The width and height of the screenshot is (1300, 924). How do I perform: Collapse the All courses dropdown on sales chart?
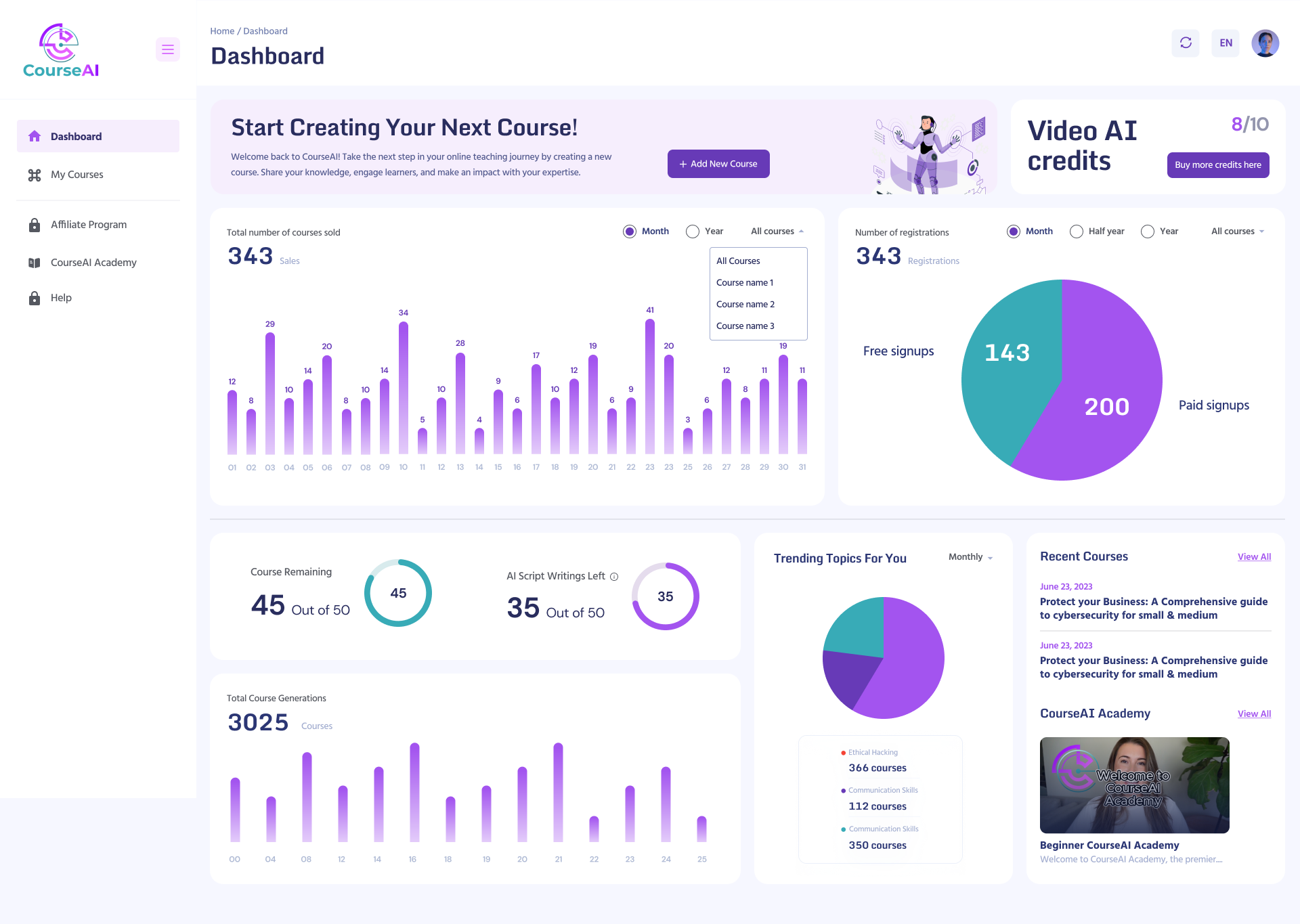776,231
